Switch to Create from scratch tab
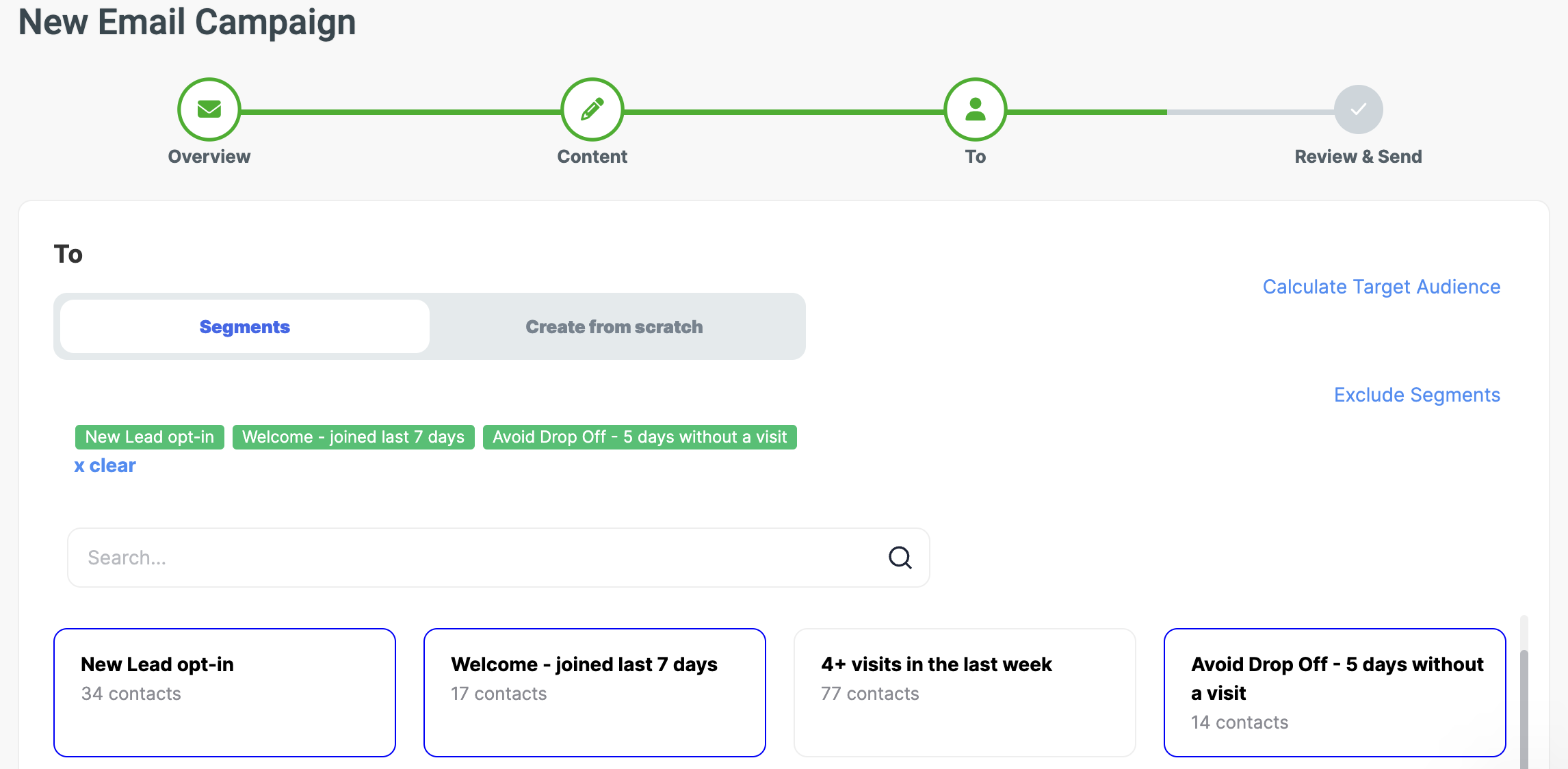This screenshot has height=769, width=1568. coord(614,327)
